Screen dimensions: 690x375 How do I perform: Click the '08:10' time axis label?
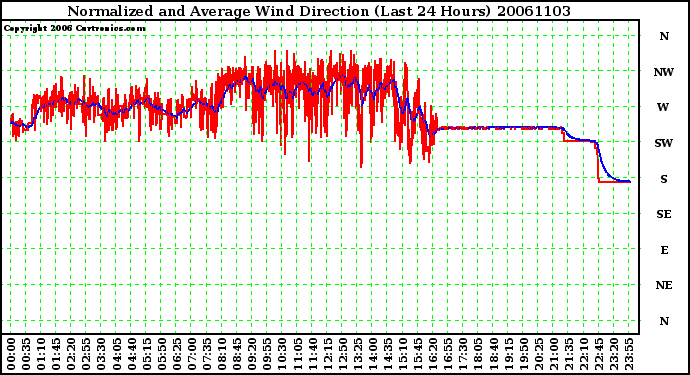[x=222, y=354]
